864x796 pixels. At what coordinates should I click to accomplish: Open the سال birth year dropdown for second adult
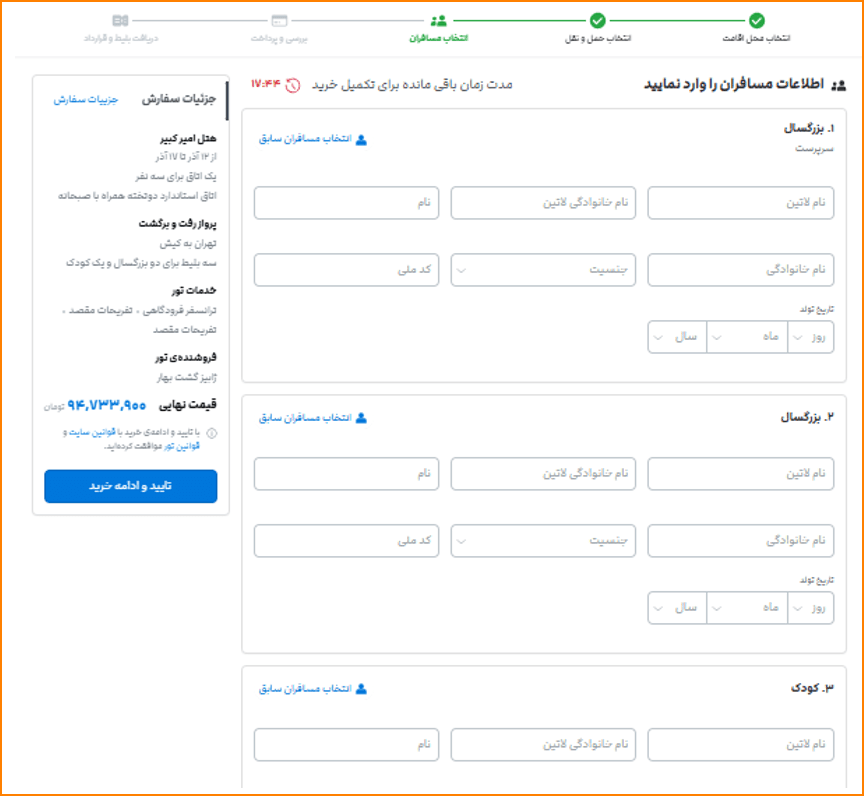[x=677, y=607]
